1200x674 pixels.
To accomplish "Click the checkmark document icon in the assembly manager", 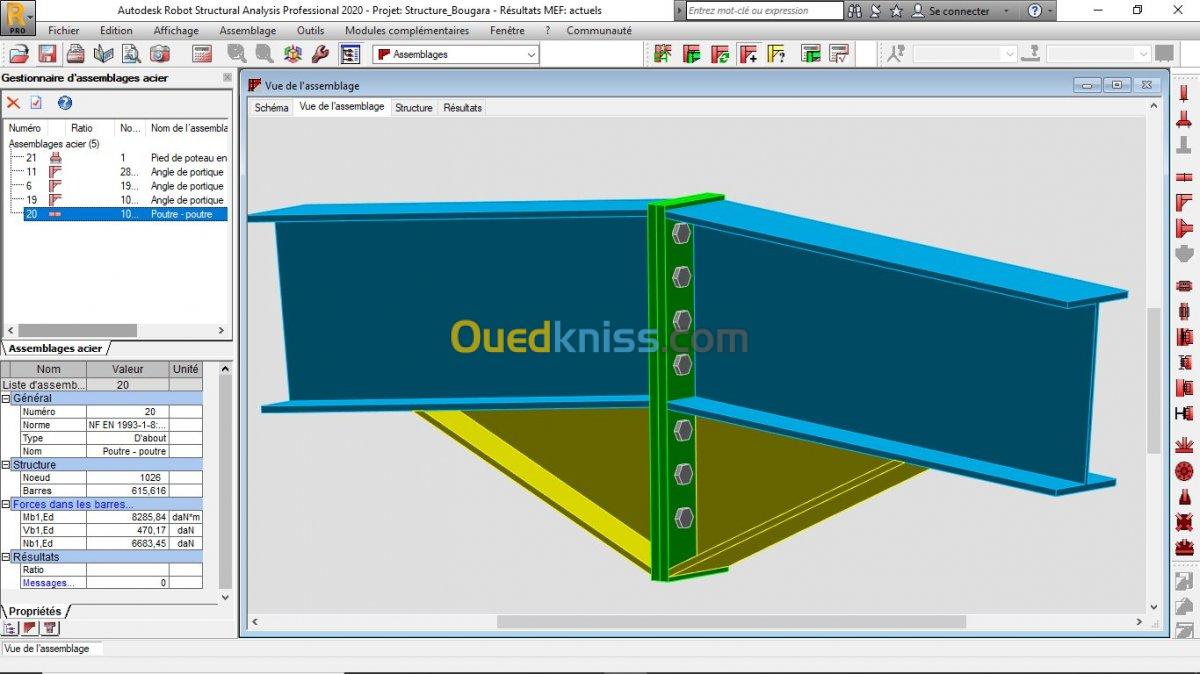I will coord(36,103).
